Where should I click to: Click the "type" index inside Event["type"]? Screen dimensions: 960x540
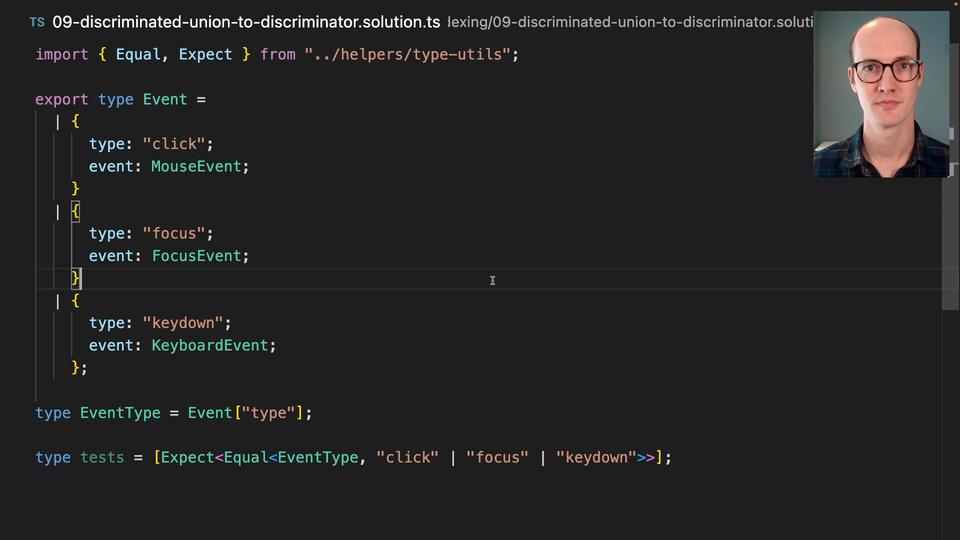268,412
